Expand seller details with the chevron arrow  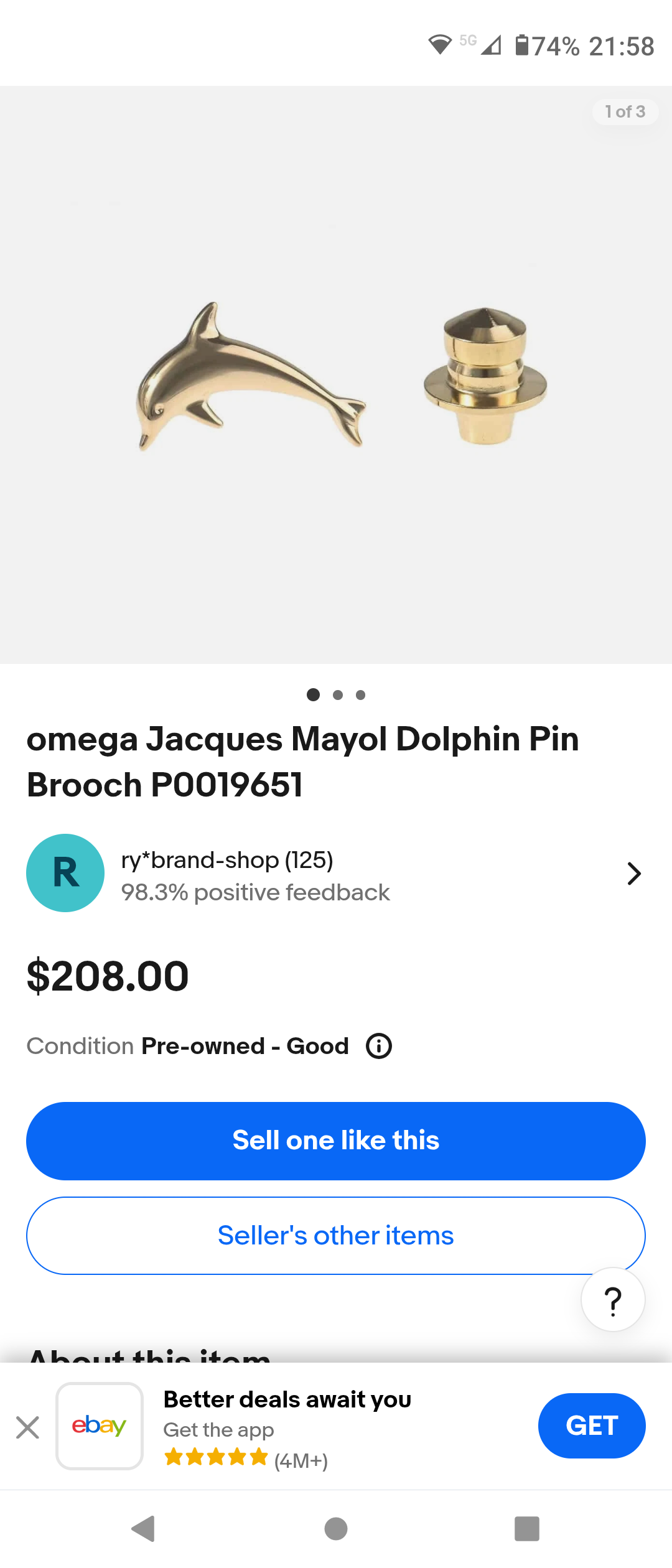(633, 874)
